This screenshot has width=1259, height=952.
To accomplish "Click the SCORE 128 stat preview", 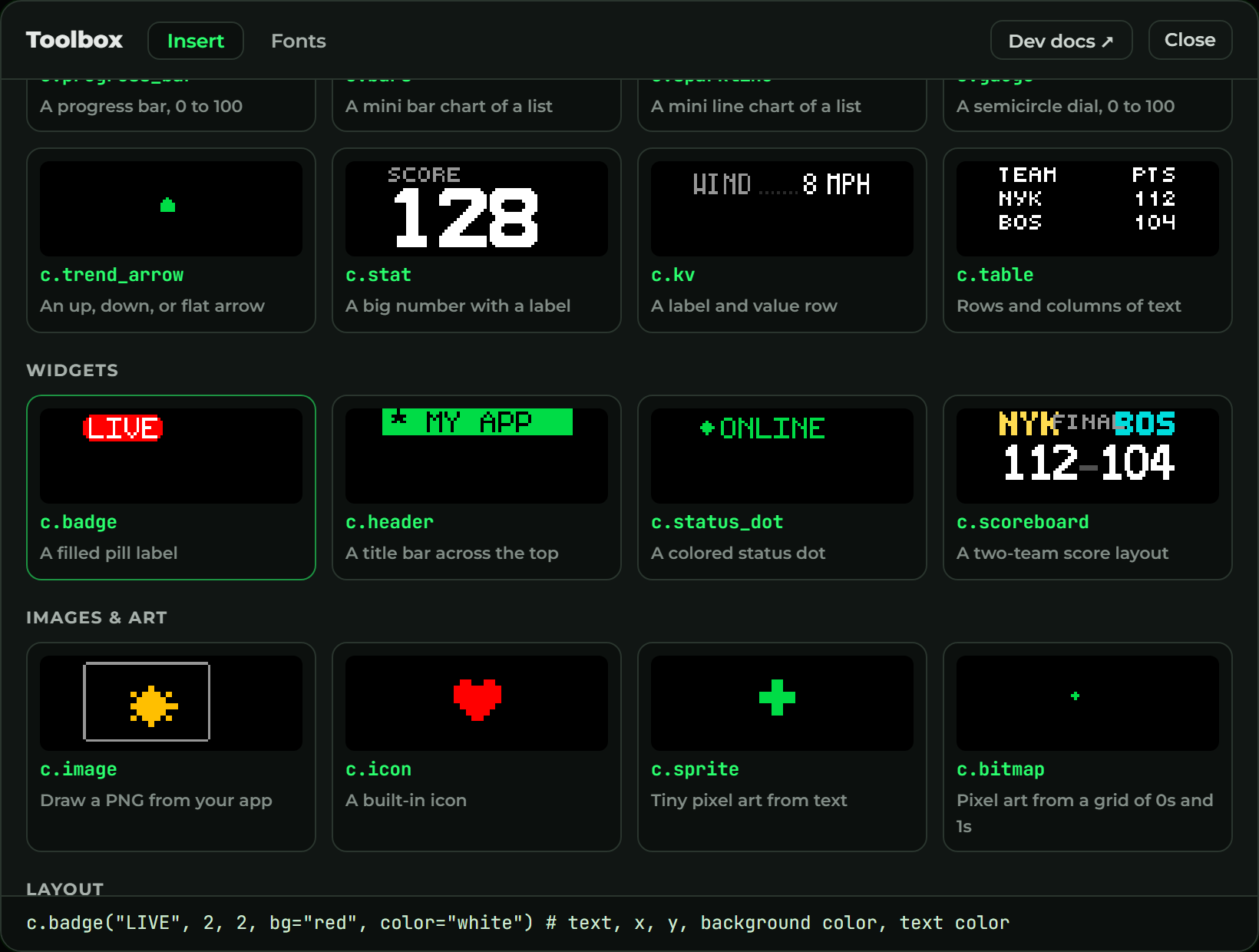I will [477, 209].
